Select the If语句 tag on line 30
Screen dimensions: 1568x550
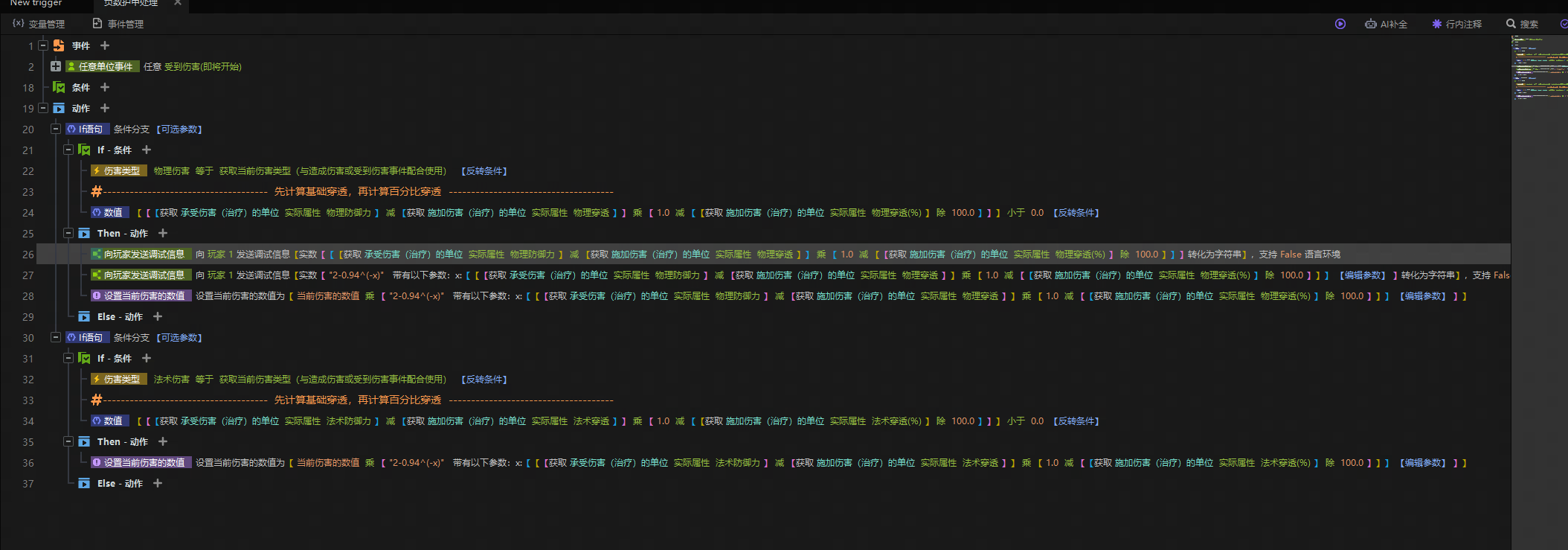tap(88, 337)
